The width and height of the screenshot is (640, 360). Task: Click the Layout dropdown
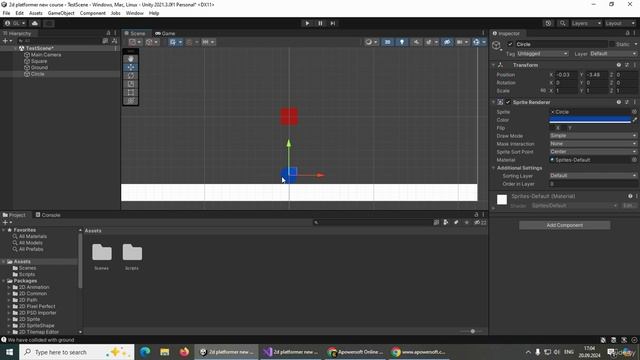point(620,23)
